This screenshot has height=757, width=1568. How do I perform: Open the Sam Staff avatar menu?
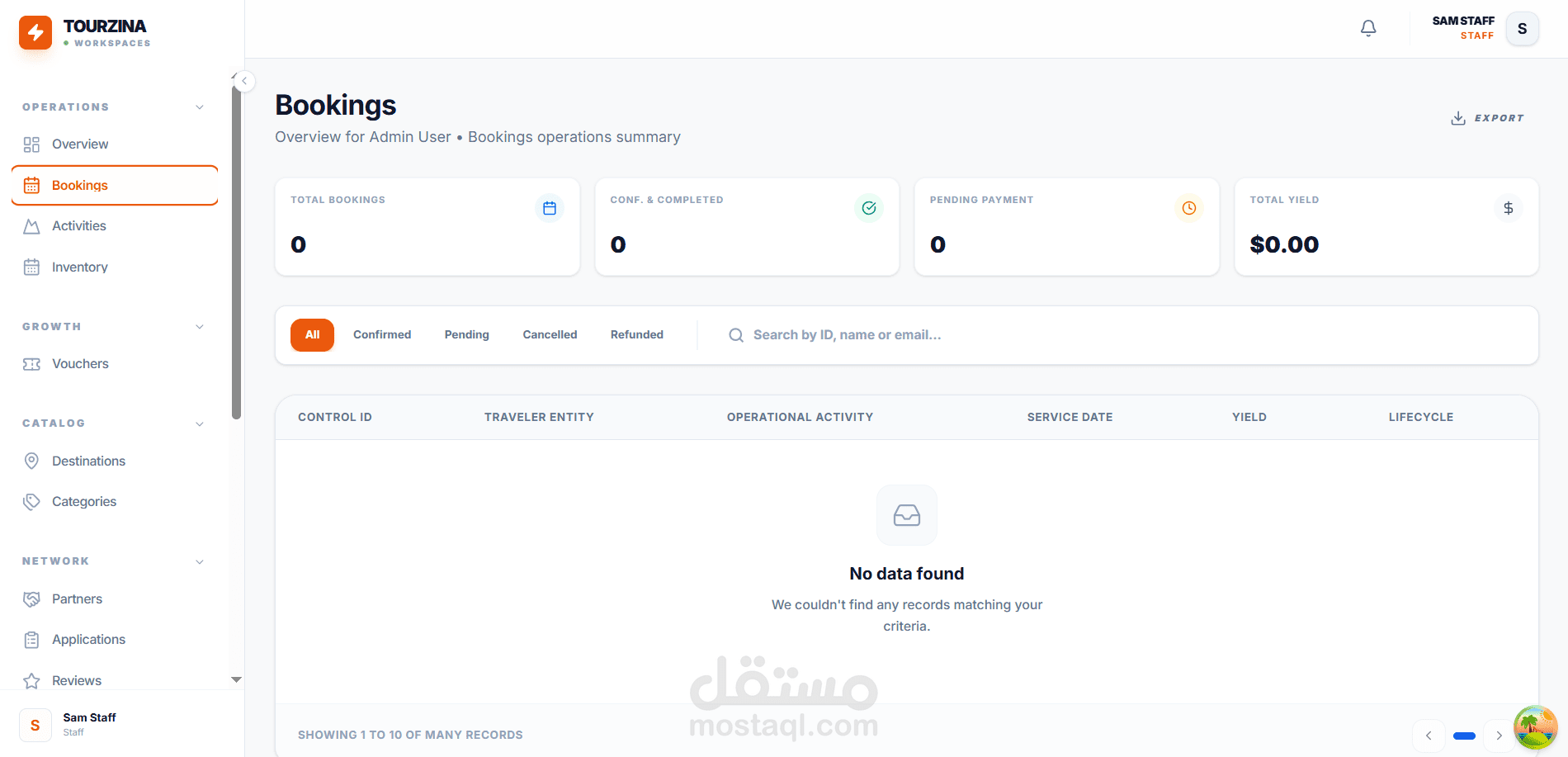(1522, 29)
